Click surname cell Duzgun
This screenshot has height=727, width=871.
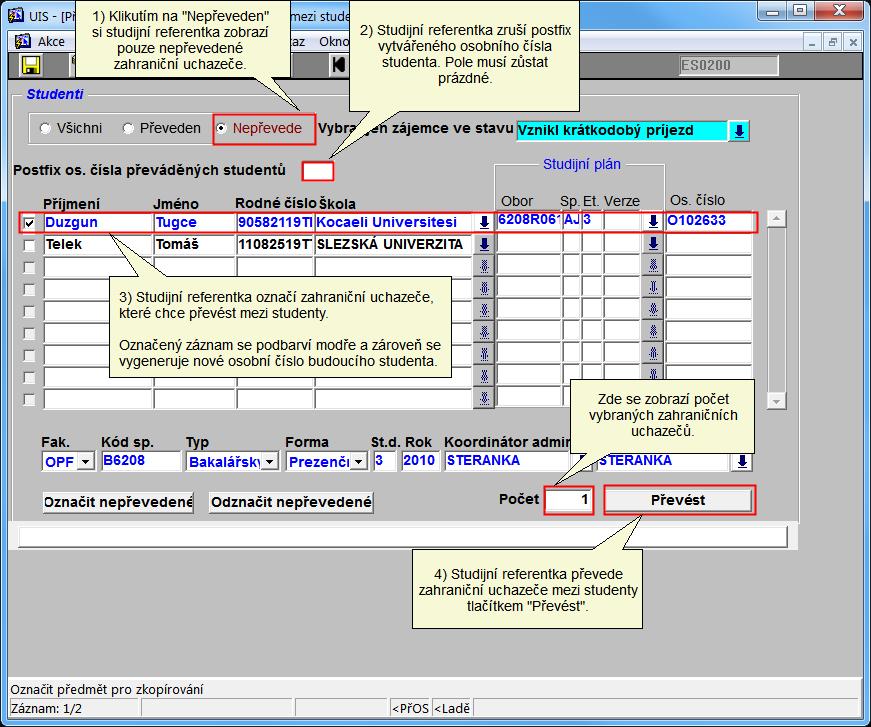[x=98, y=223]
